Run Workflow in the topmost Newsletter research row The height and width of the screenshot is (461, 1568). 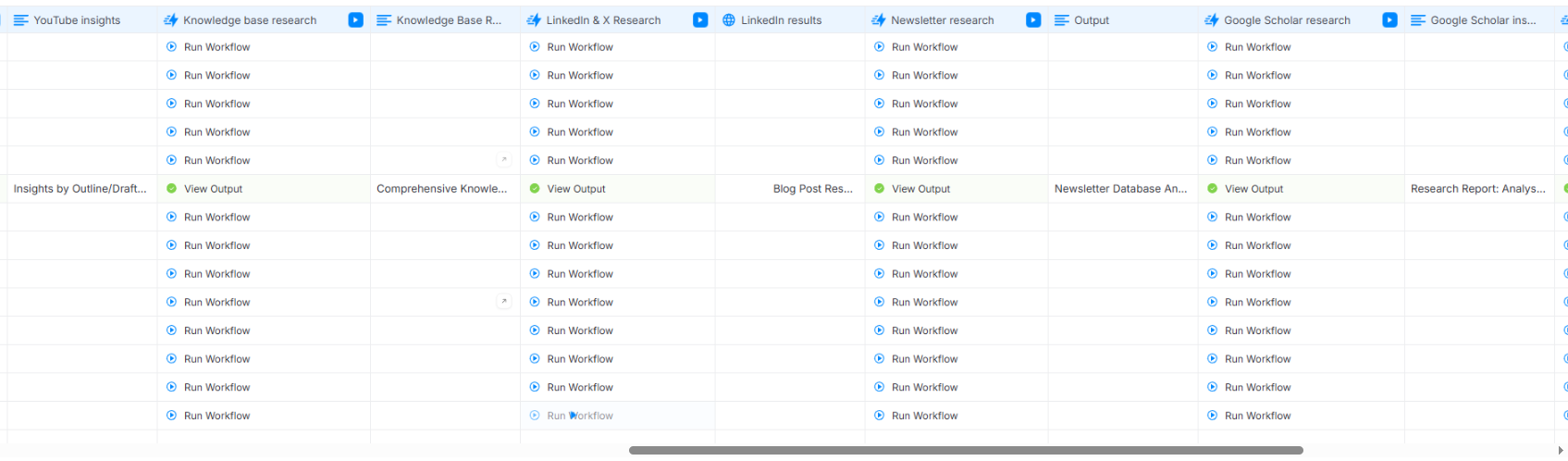point(916,47)
